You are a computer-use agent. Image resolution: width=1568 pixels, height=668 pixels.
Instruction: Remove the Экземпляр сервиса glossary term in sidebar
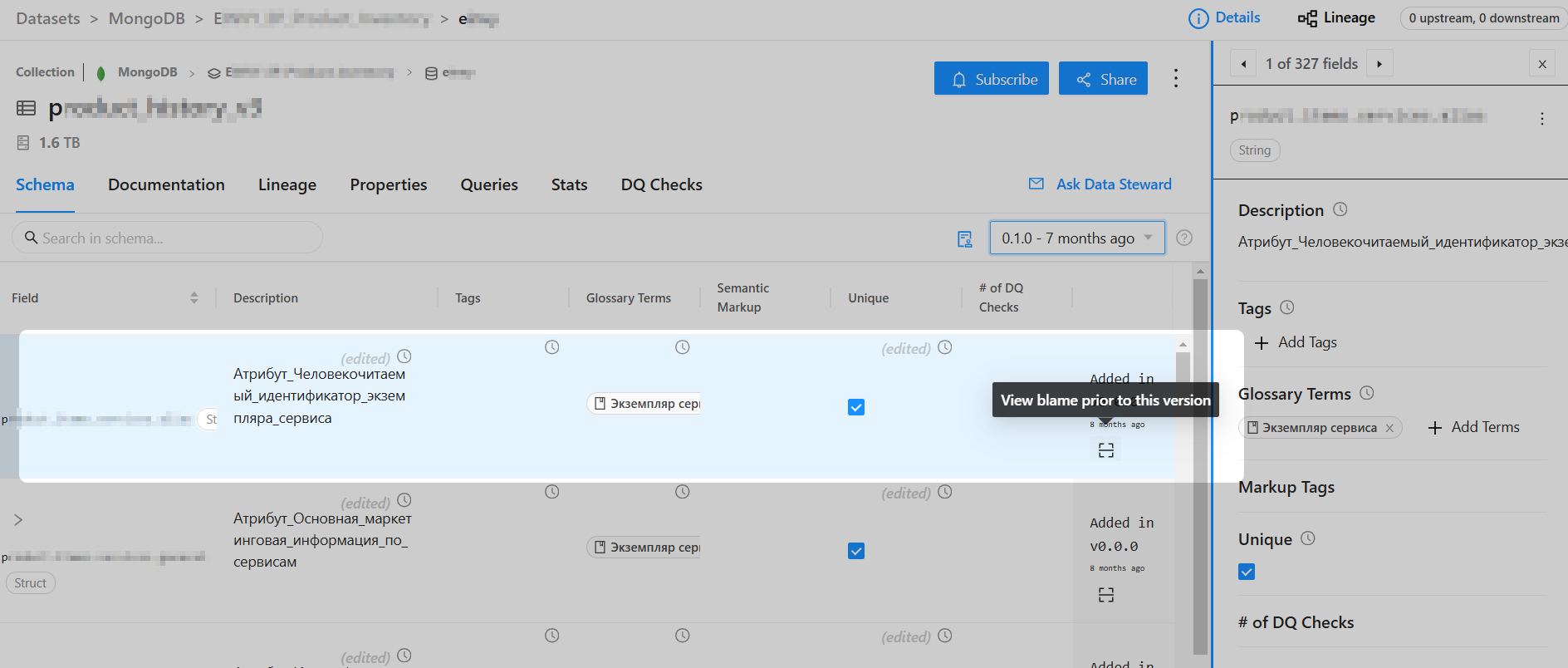[x=1389, y=428]
